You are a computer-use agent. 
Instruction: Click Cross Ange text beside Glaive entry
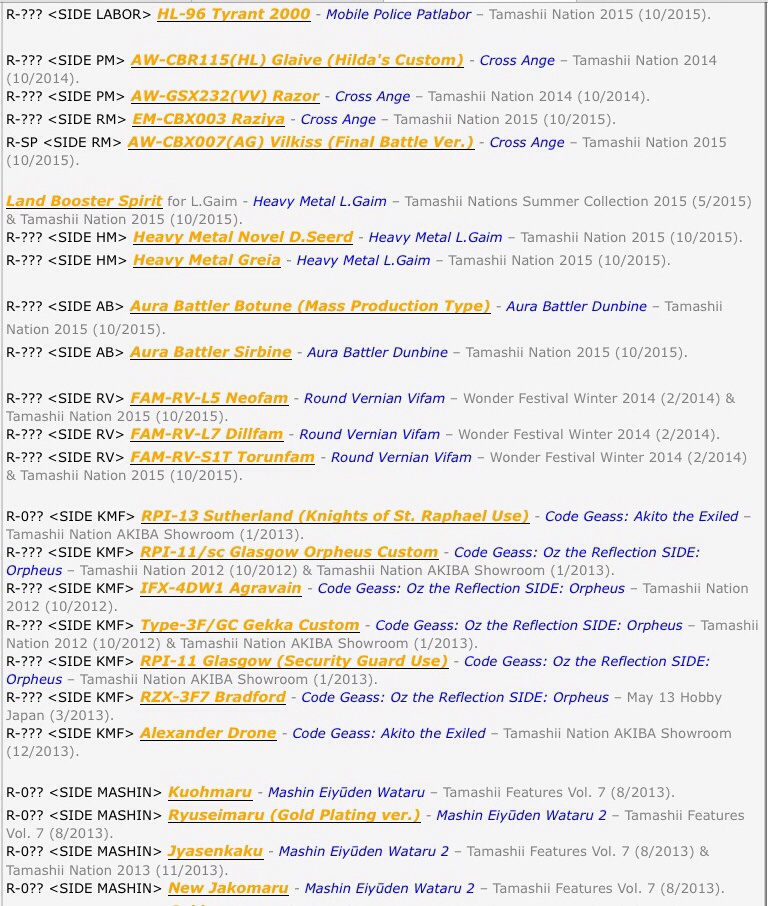[x=517, y=60]
